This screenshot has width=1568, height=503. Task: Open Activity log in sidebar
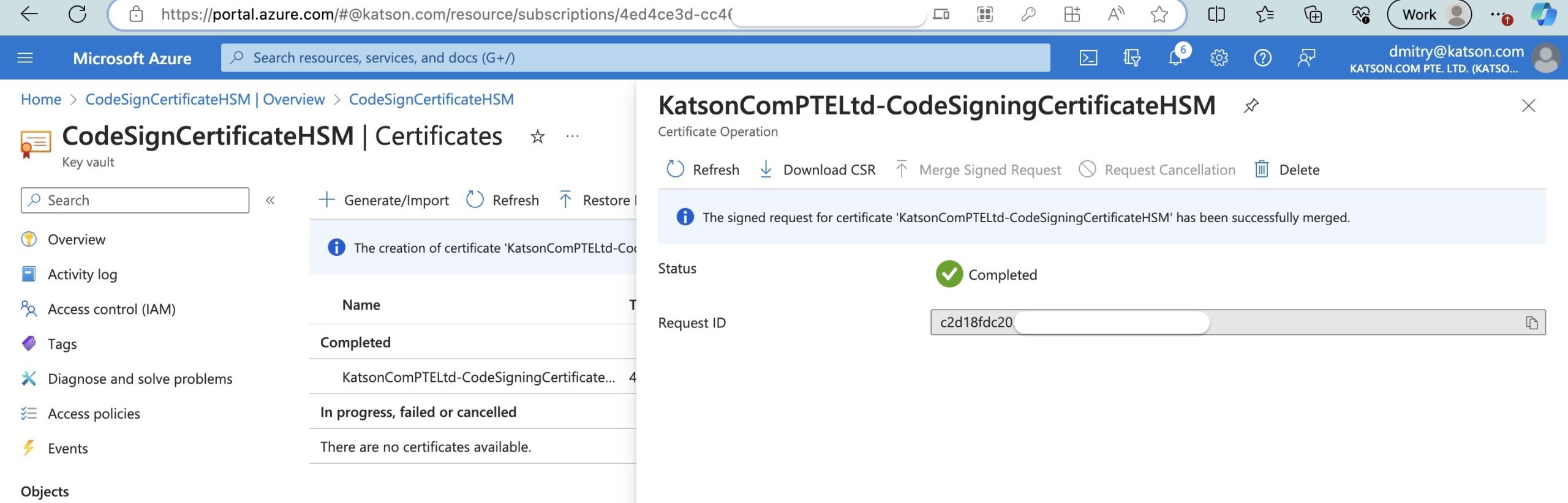[82, 274]
